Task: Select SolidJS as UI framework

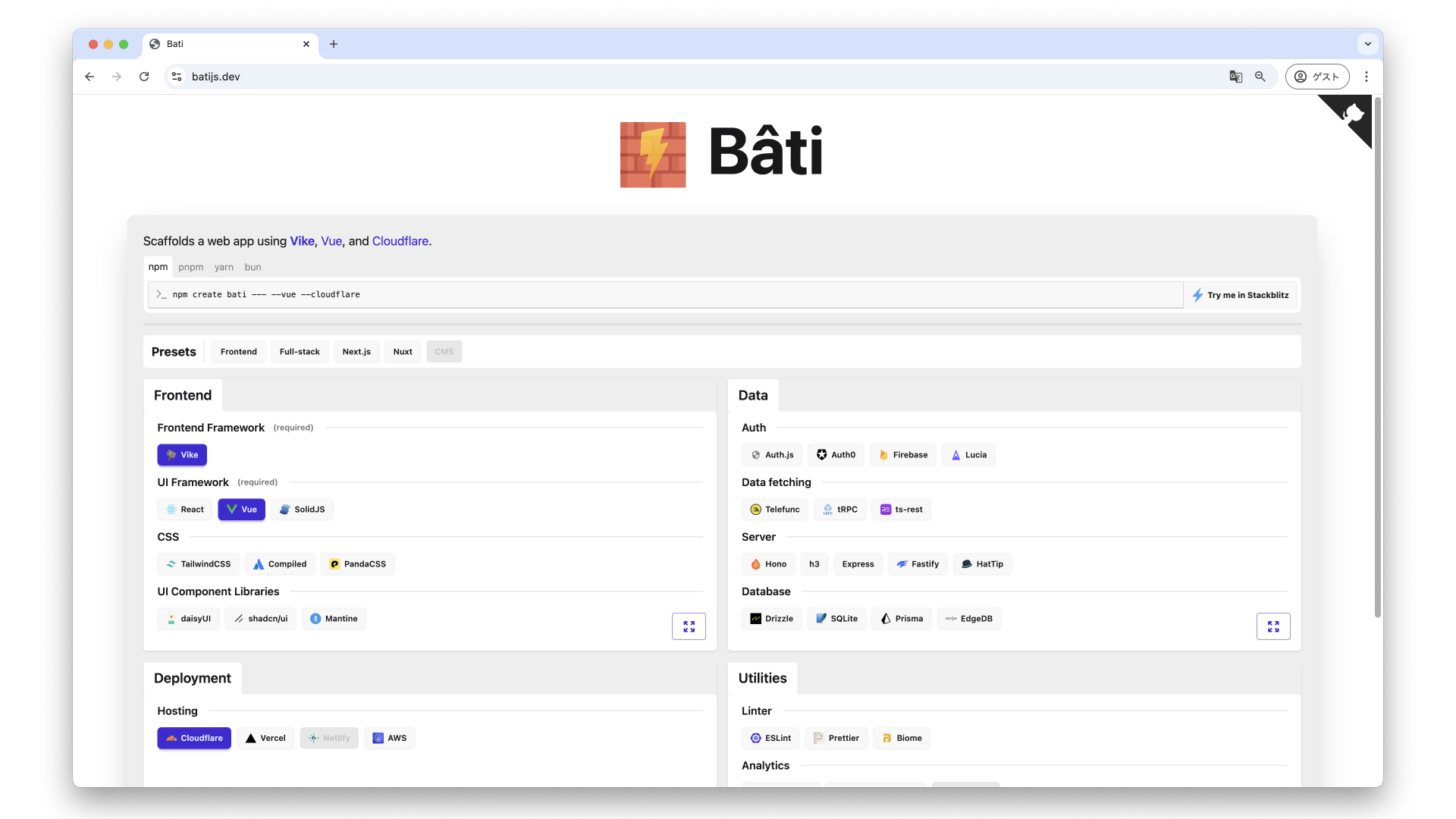Action: [302, 510]
